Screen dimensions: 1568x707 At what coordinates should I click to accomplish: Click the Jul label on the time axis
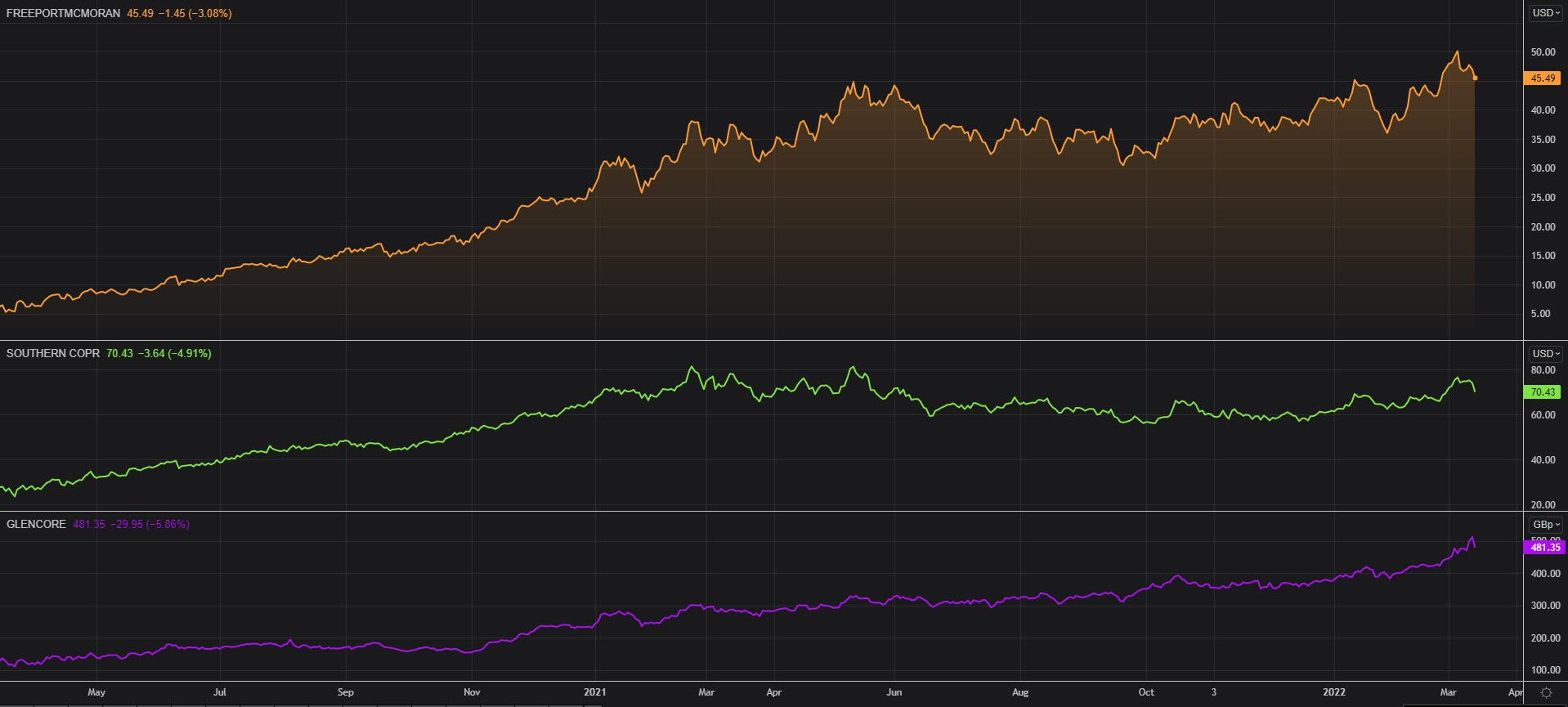(220, 692)
